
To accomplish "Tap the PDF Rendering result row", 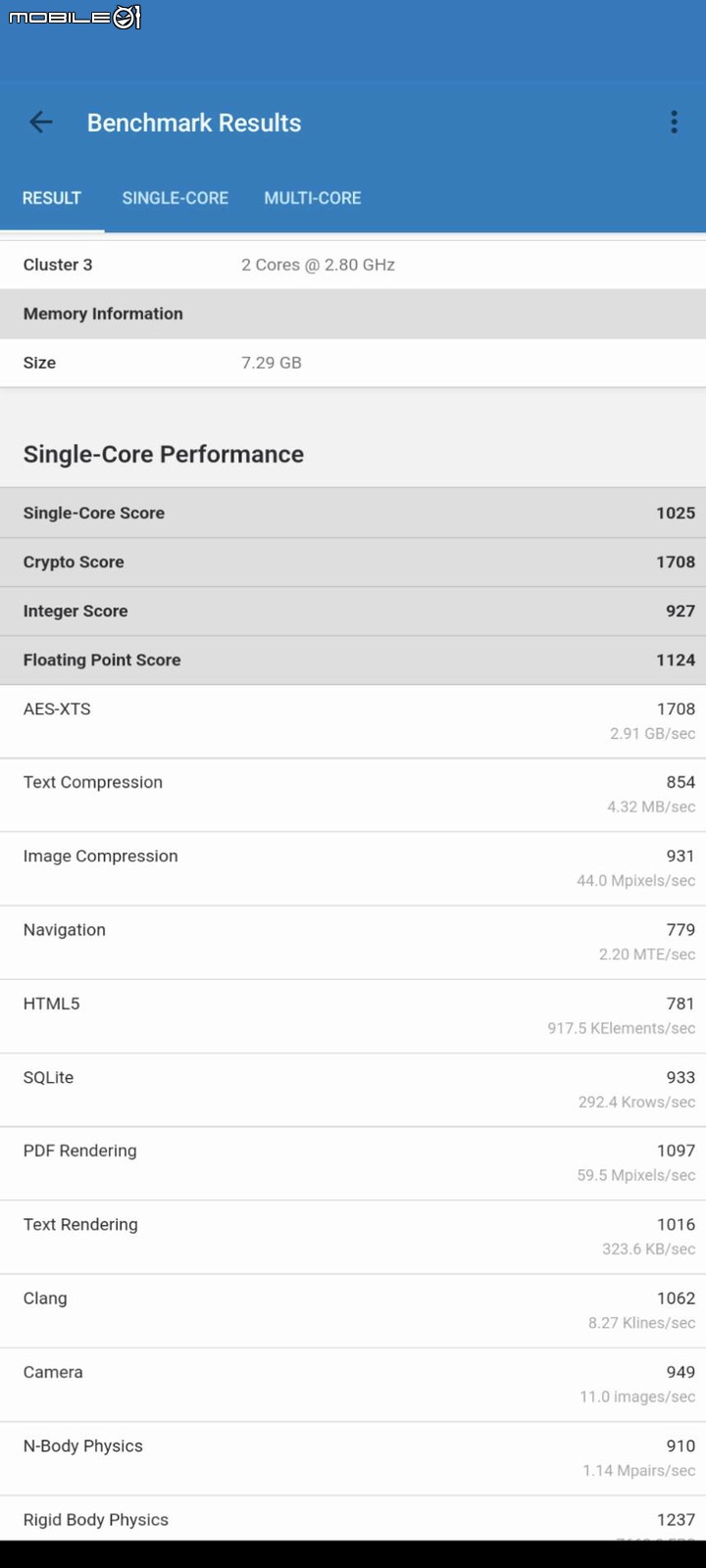I will (353, 1163).
